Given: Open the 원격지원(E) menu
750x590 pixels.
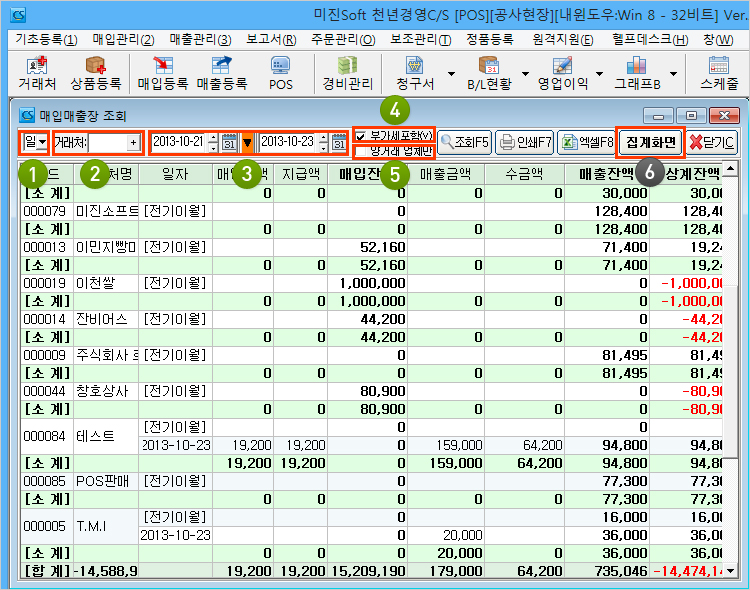Looking at the screenshot, I should pyautogui.click(x=562, y=39).
